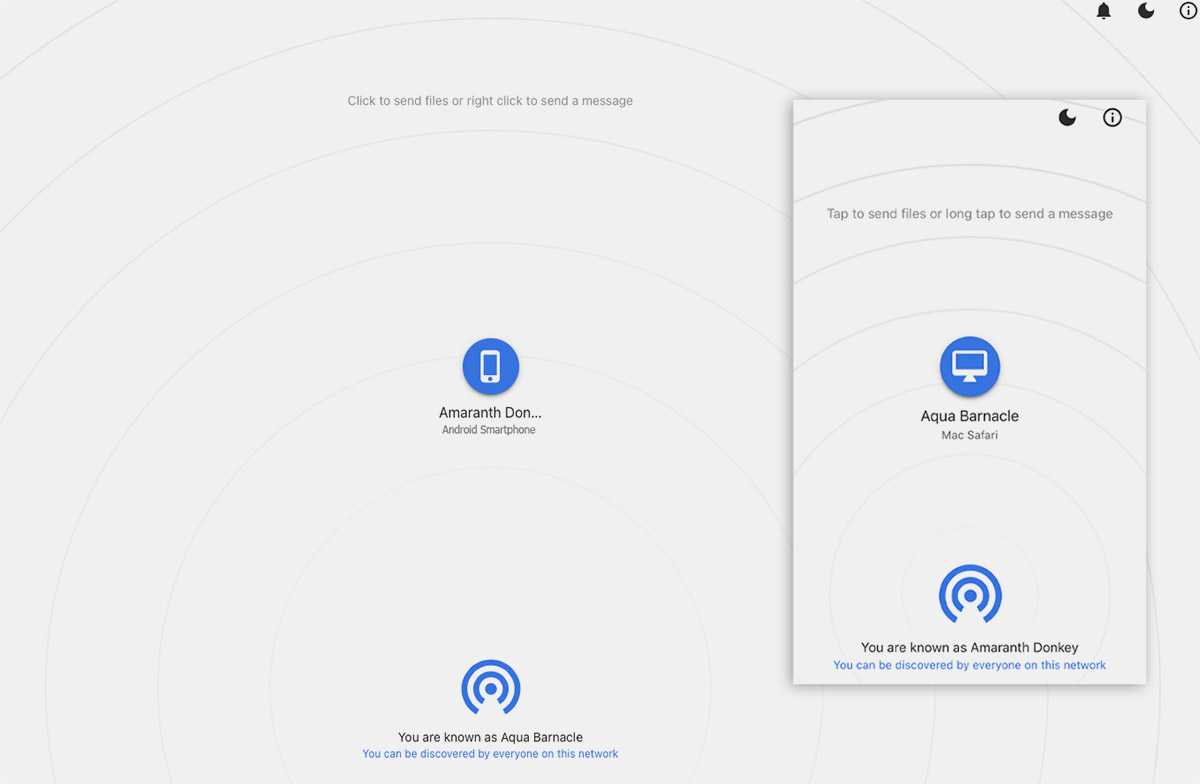Screen dimensions: 1200x784
Task: Click the Android smartphone peer icon
Action: (x=490, y=366)
